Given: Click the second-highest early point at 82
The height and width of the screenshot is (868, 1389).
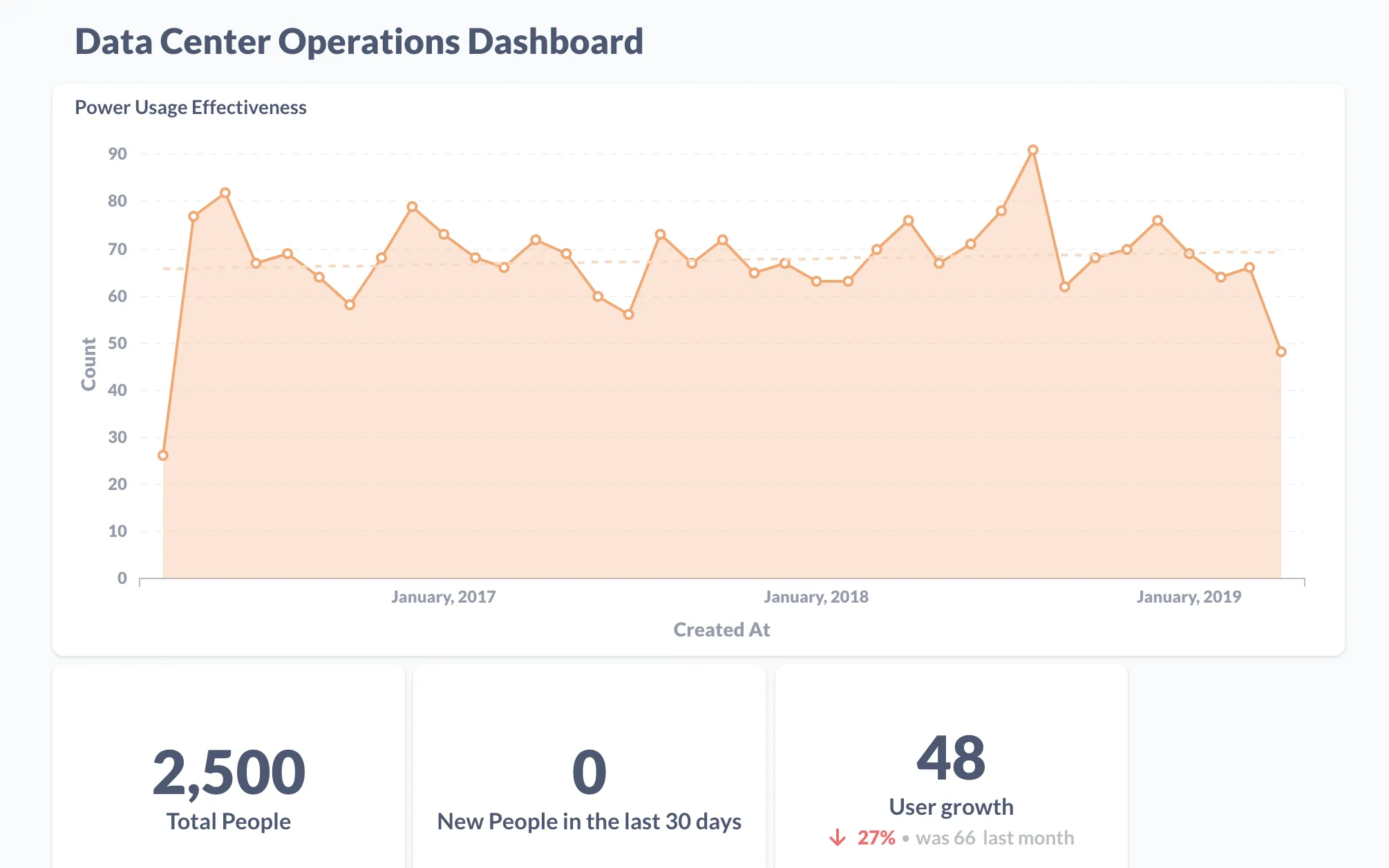Looking at the screenshot, I should coord(225,193).
